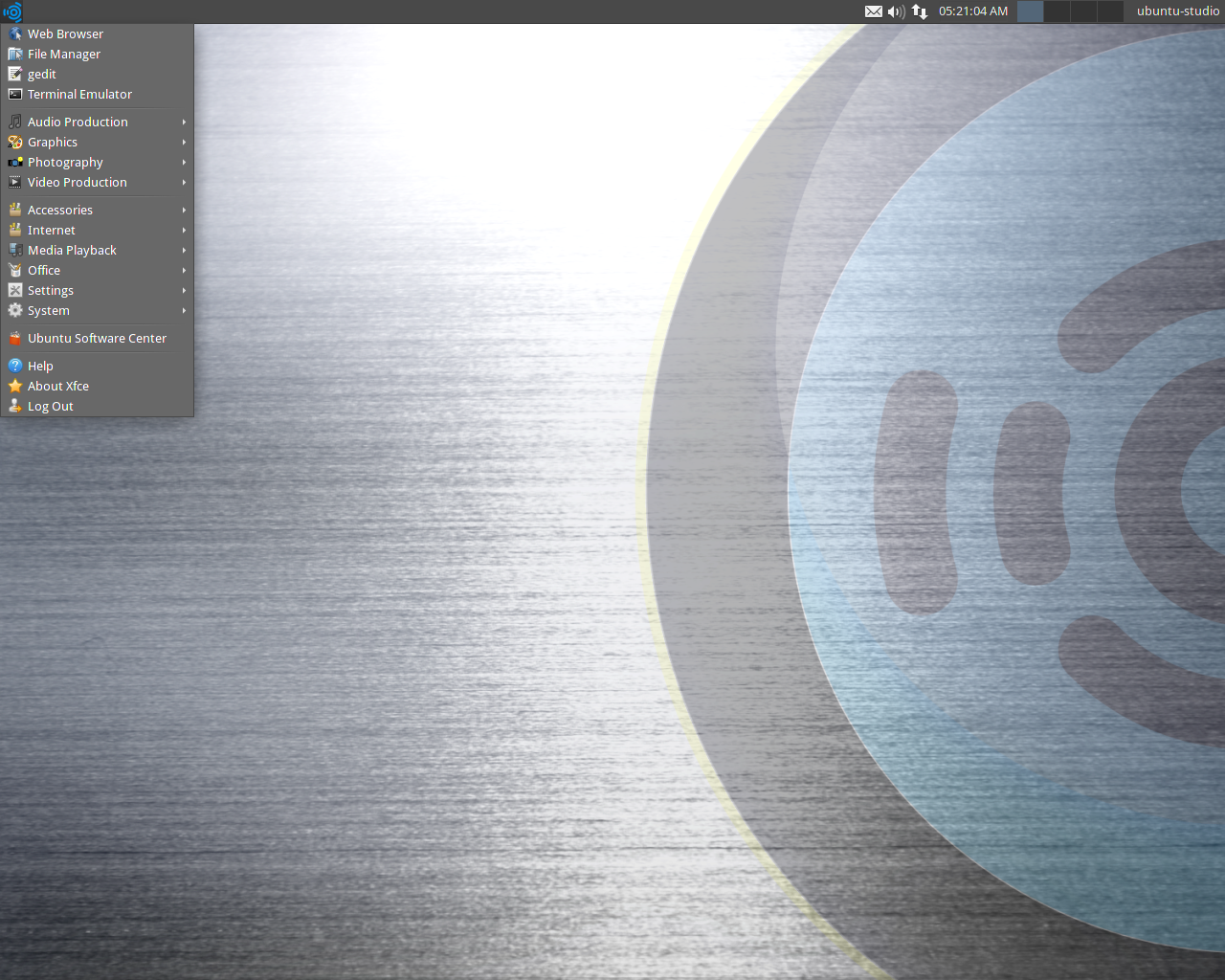Choose Media Playback menu label

pos(72,250)
